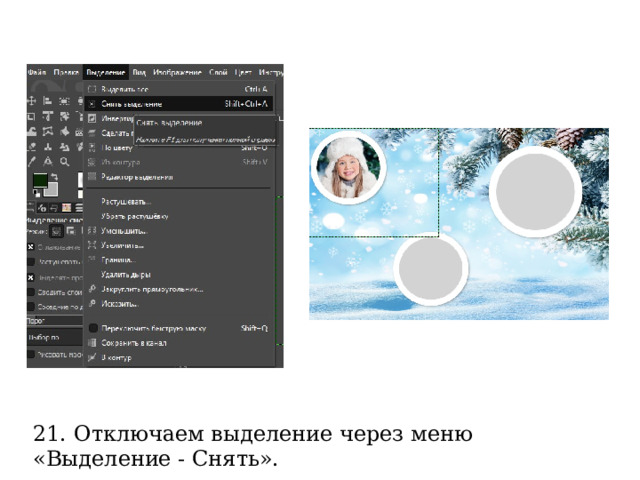Pick the Zoom magnifier tool
This screenshot has width=640, height=480.
tap(64, 162)
